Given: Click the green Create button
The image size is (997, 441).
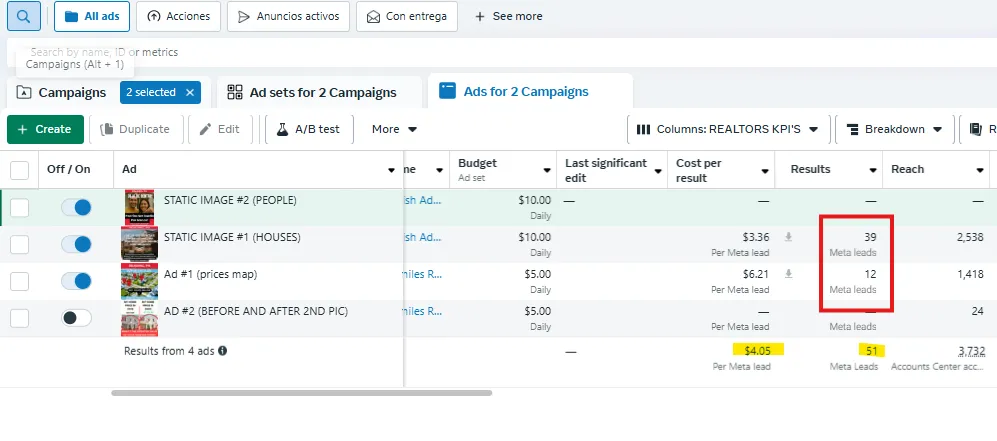Looking at the screenshot, I should (45, 129).
